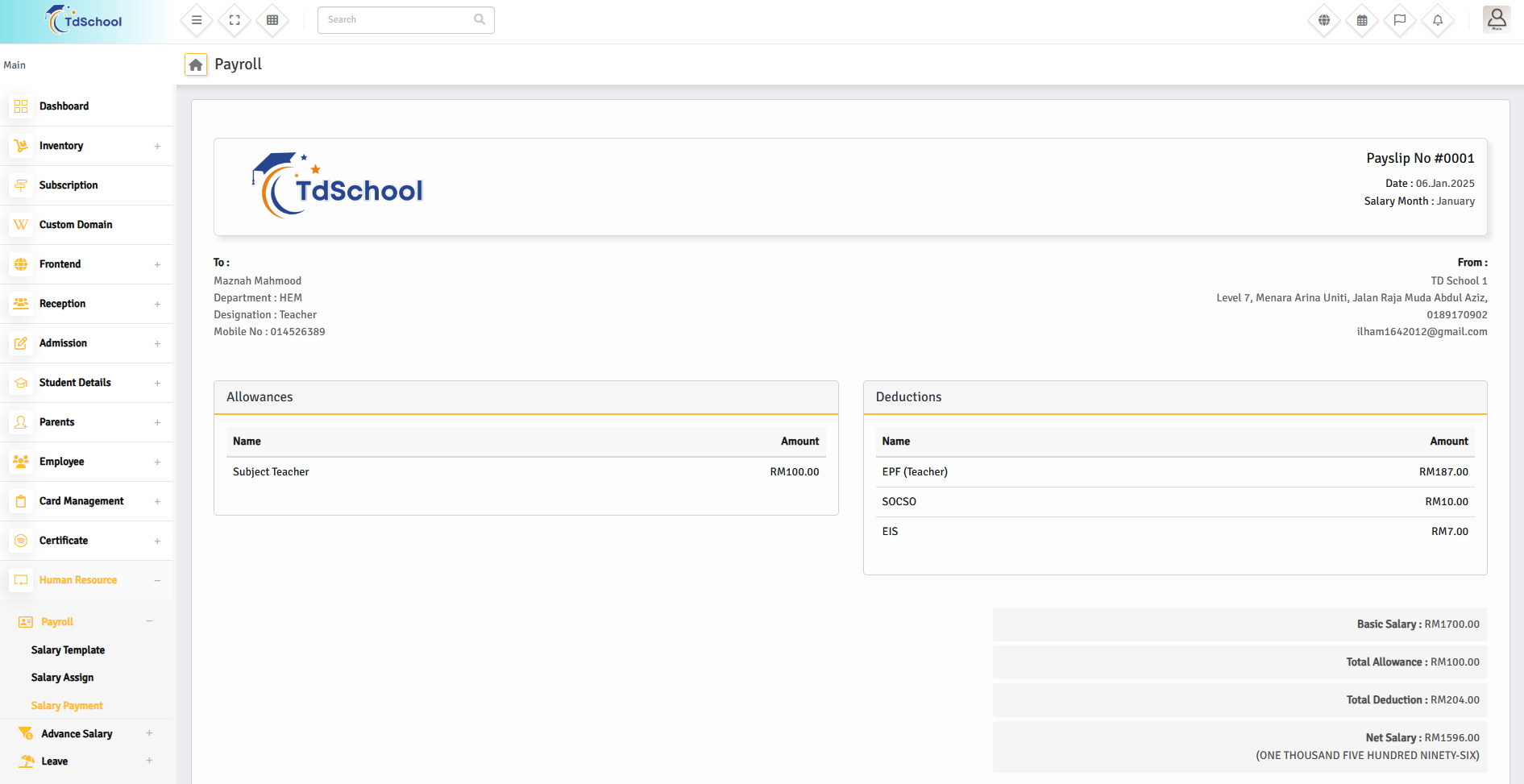Open the grid apps icon in header
This screenshot has width=1524, height=784.
(272, 20)
